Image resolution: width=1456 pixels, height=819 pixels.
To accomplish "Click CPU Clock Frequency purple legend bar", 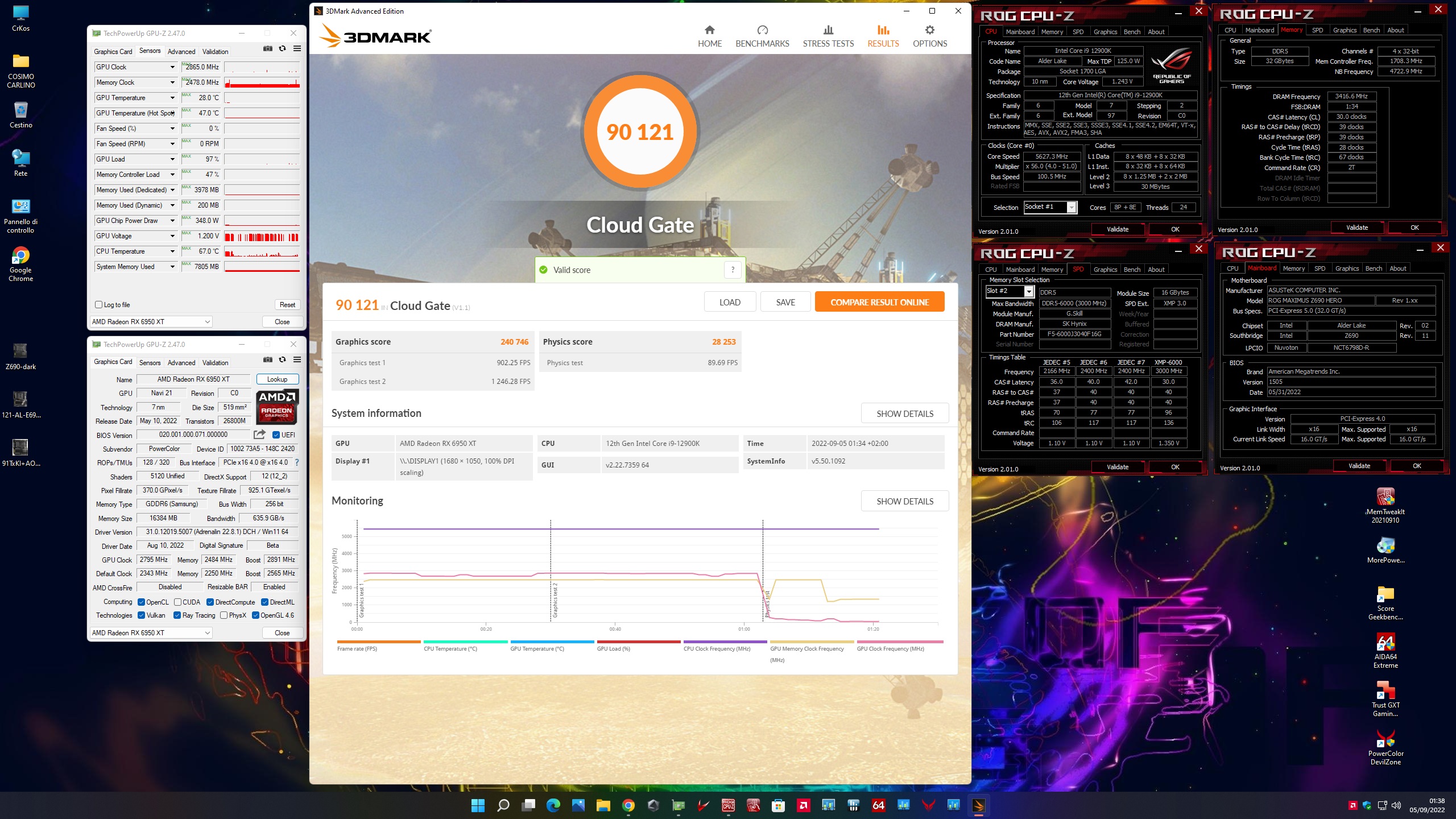I will pos(725,642).
